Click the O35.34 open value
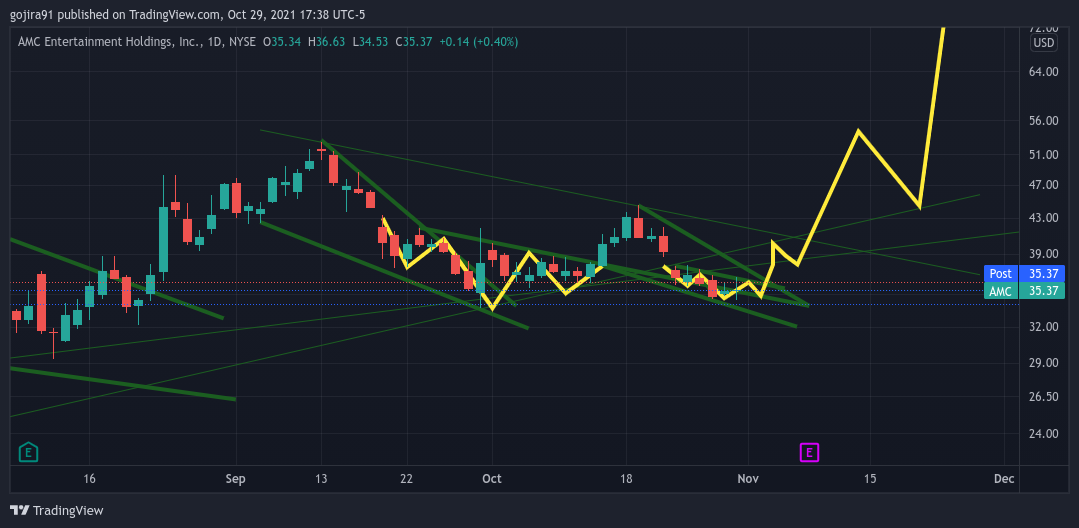 pyautogui.click(x=282, y=42)
